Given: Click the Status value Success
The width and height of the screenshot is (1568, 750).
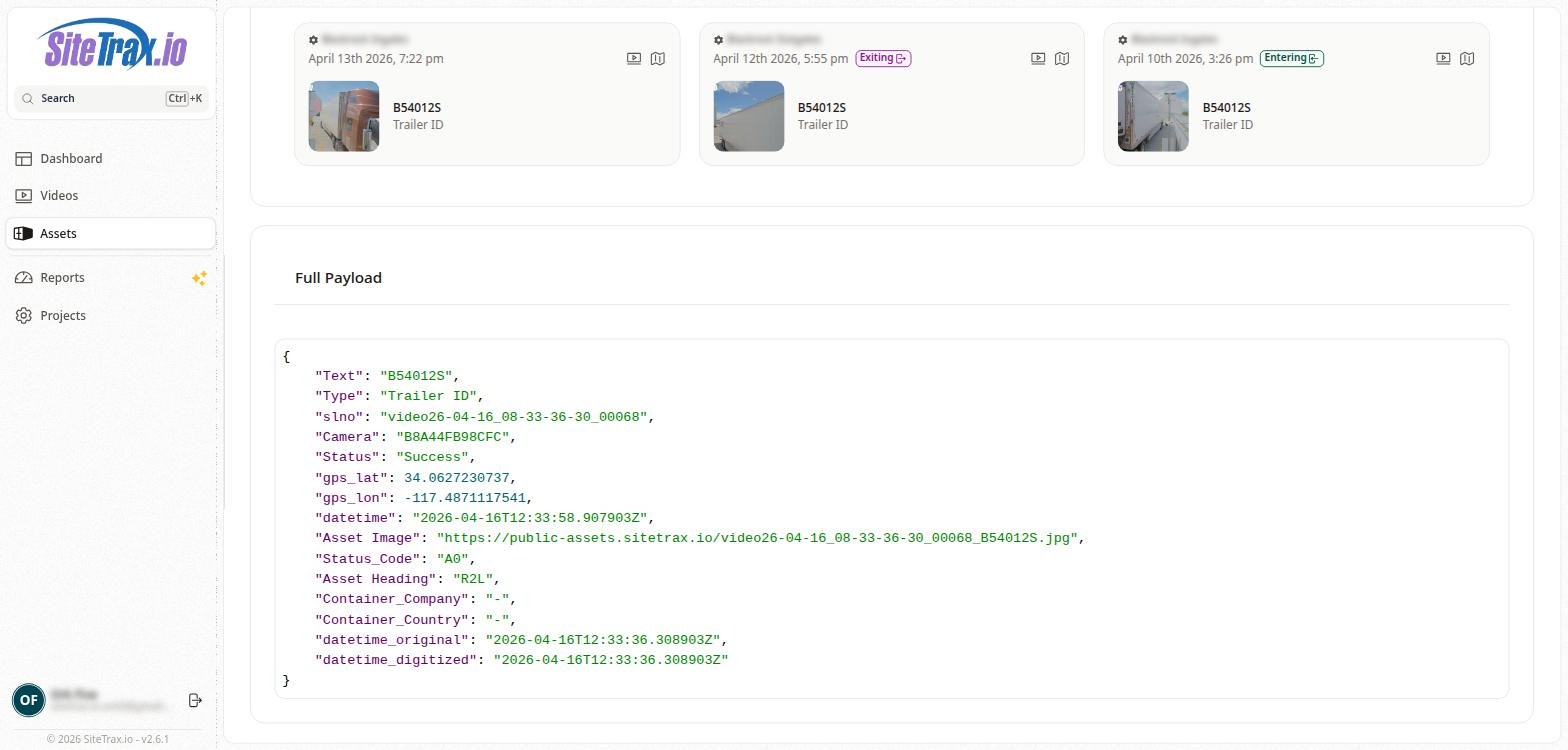Looking at the screenshot, I should (433, 457).
